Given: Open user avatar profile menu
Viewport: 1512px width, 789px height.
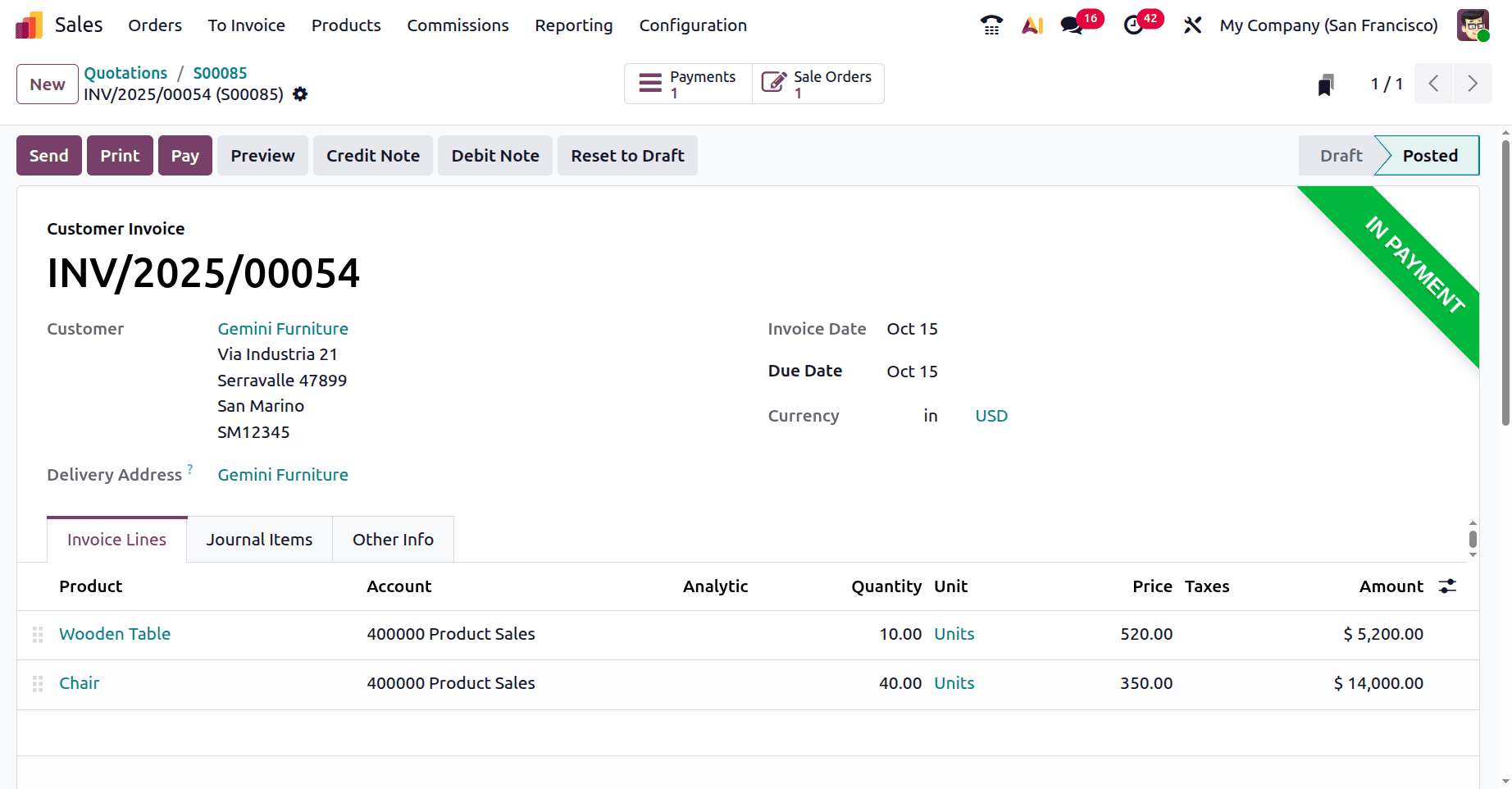Looking at the screenshot, I should click(x=1473, y=25).
